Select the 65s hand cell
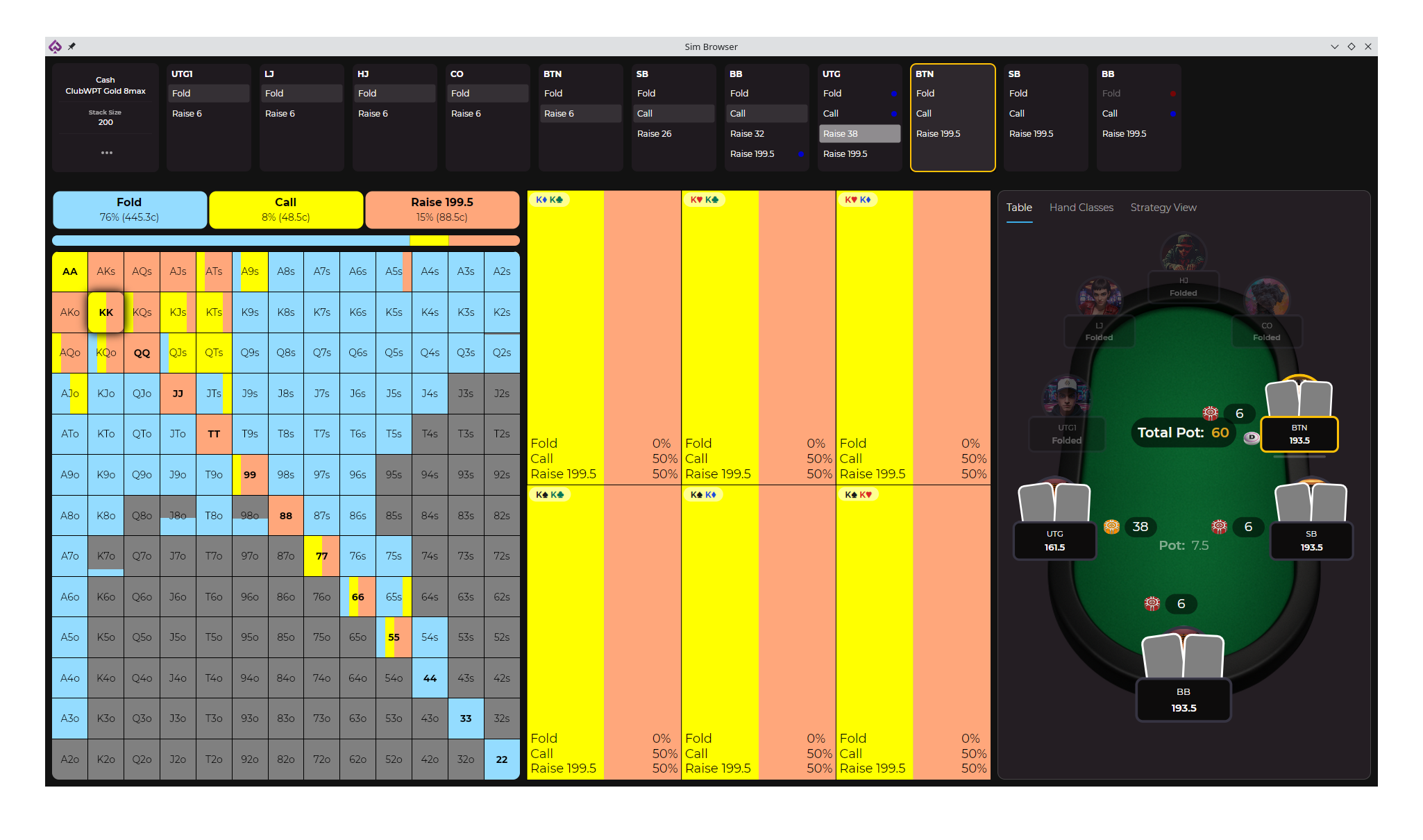1423x840 pixels. point(394,597)
